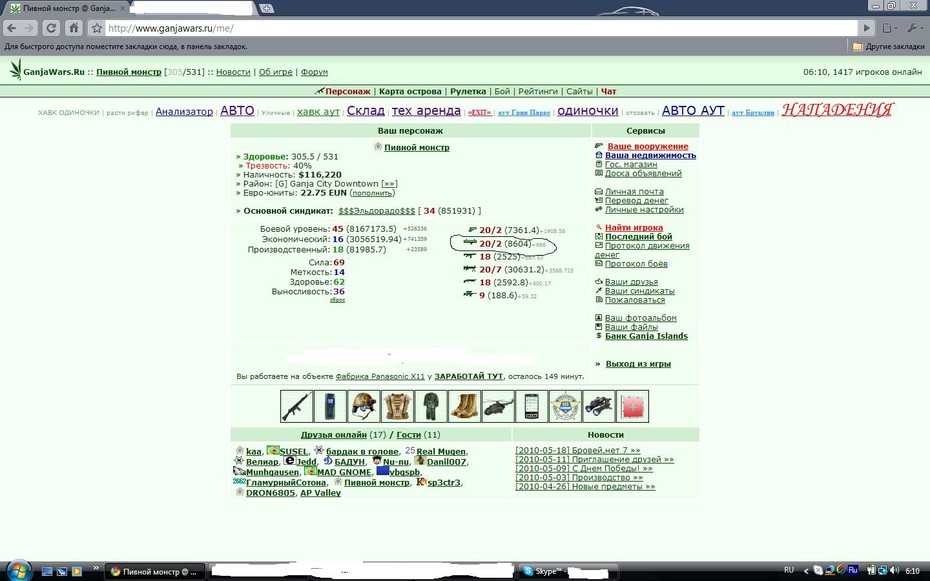Click the volume tray icon
Image resolution: width=930 pixels, height=581 pixels.
894,570
